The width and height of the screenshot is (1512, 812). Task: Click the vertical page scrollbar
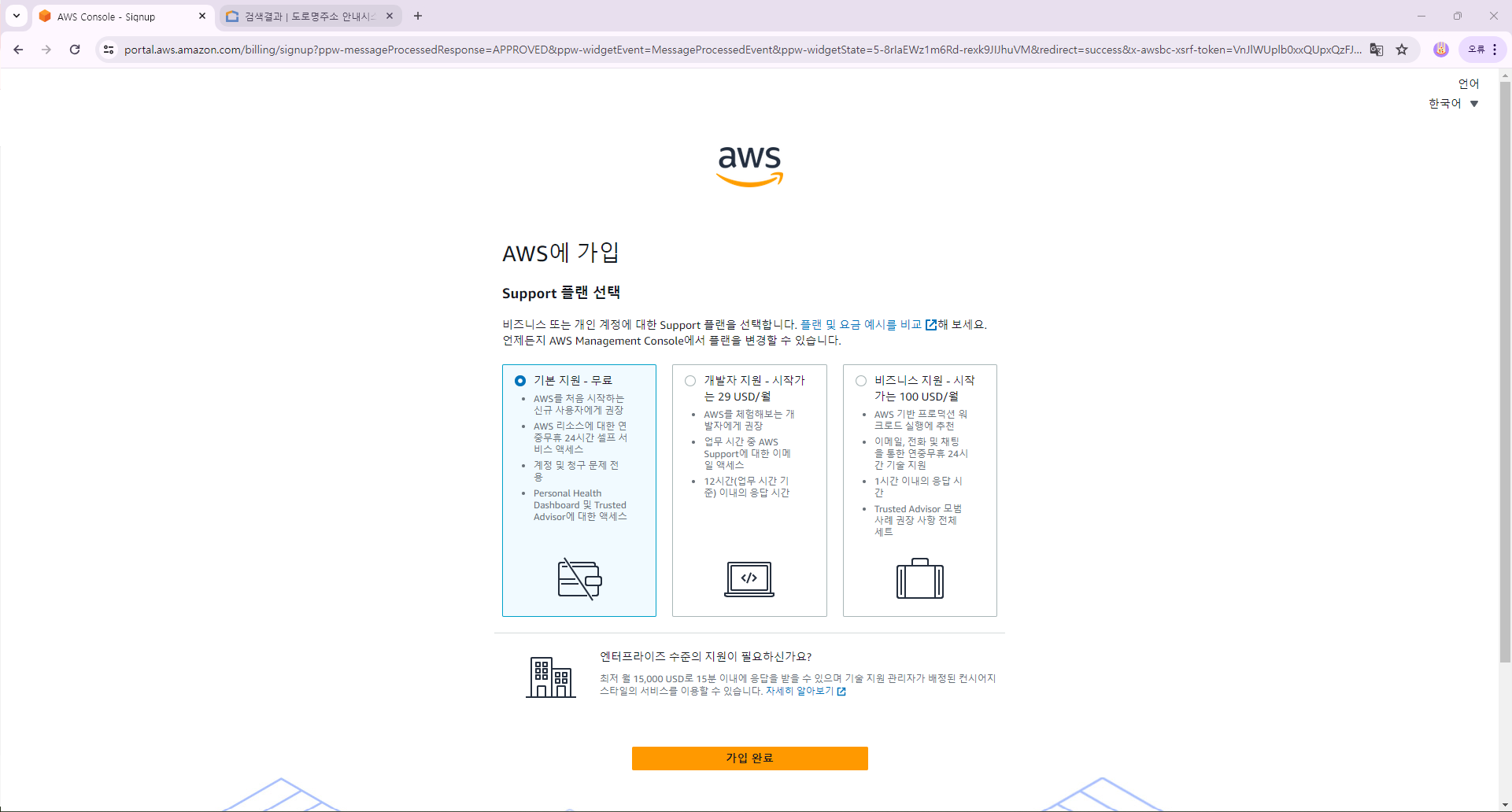tap(1505, 373)
